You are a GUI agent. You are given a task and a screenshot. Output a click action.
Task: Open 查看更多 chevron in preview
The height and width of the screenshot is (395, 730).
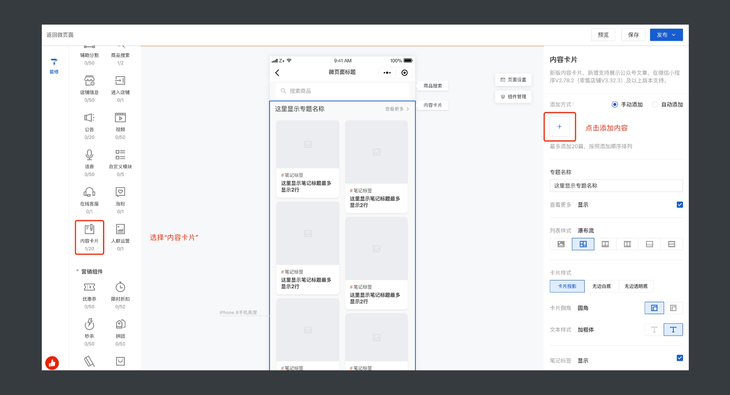[408, 109]
